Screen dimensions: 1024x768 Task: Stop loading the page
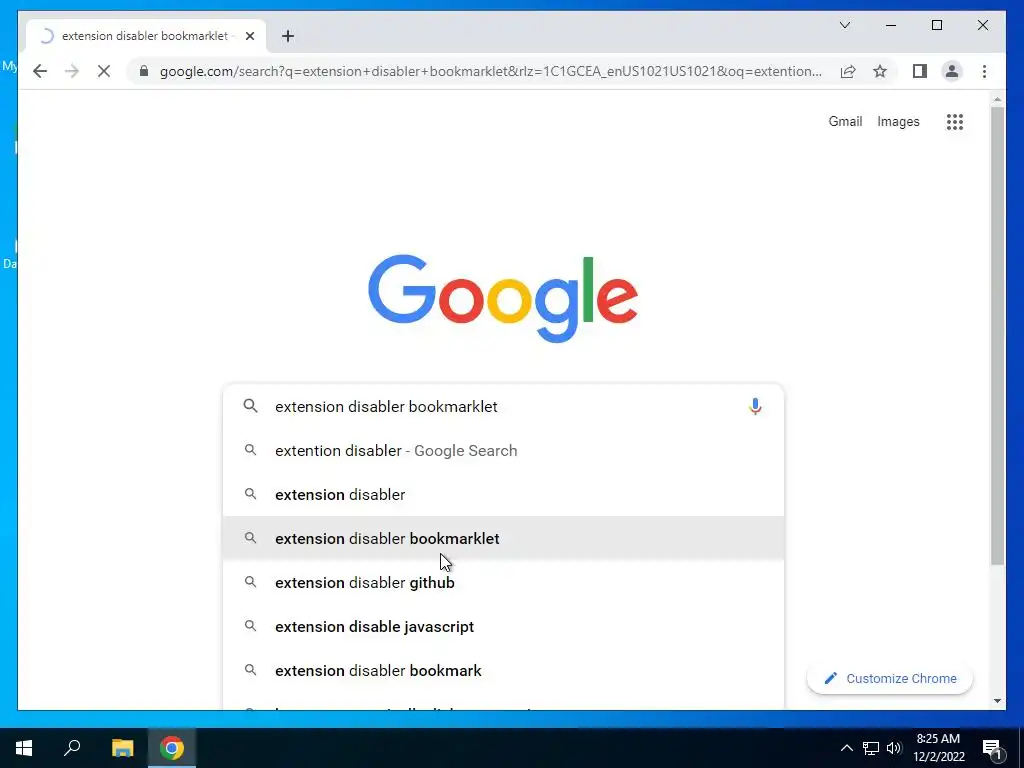104,71
